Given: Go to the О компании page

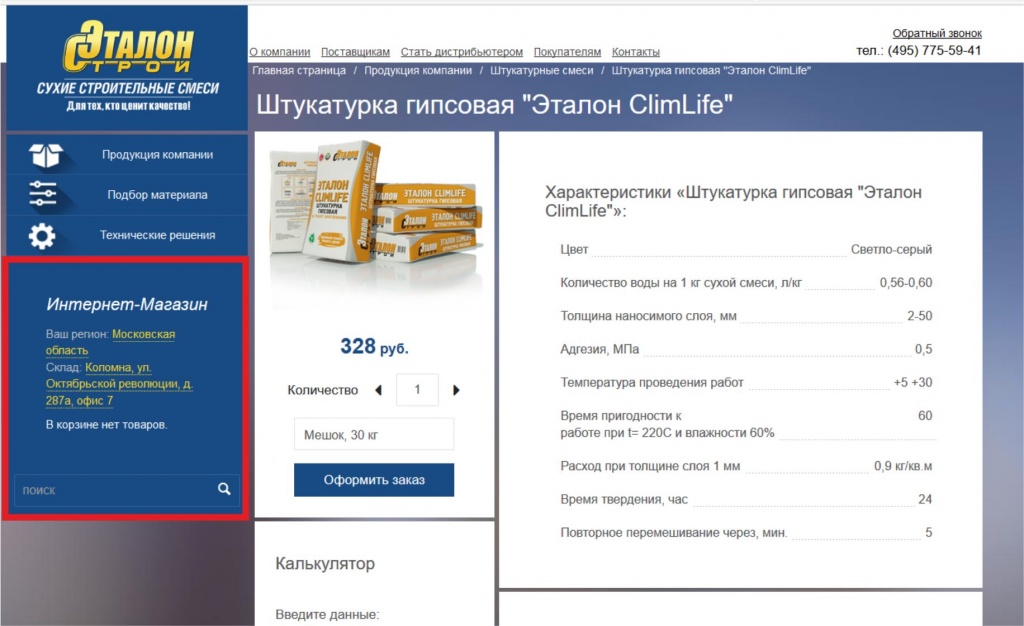Looking at the screenshot, I should (280, 52).
